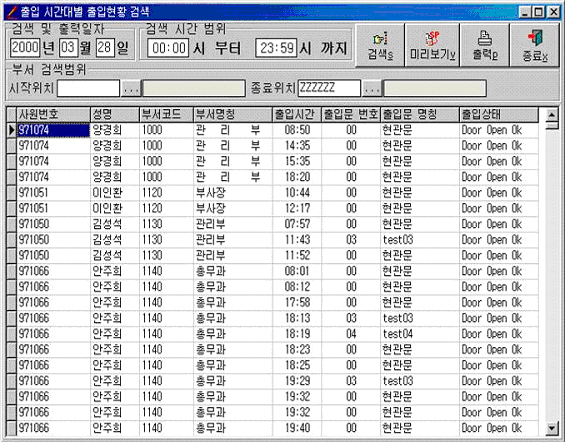Click the month field showing 03

68,48
